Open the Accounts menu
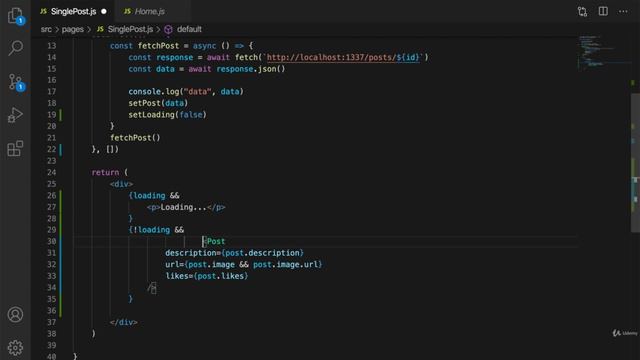This screenshot has width=640, height=360. [x=16, y=314]
